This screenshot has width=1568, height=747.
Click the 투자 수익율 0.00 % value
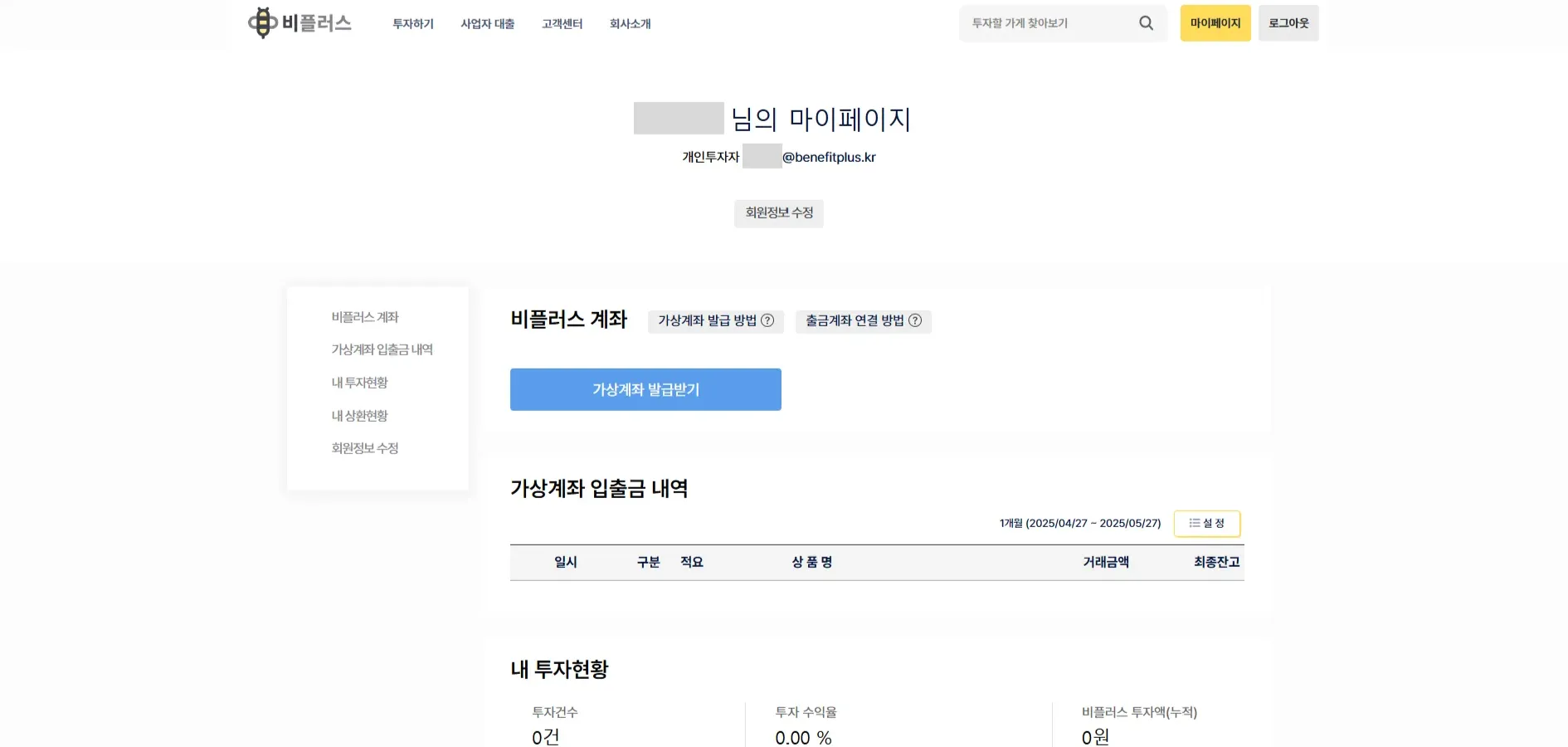point(803,737)
